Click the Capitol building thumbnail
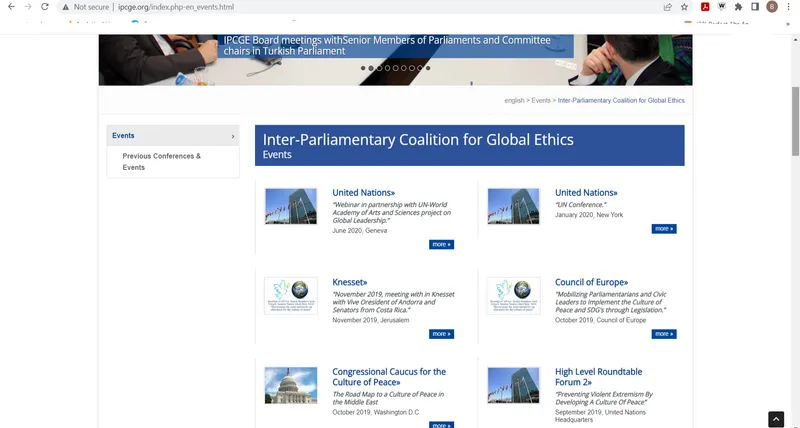The width and height of the screenshot is (800, 428). point(291,385)
